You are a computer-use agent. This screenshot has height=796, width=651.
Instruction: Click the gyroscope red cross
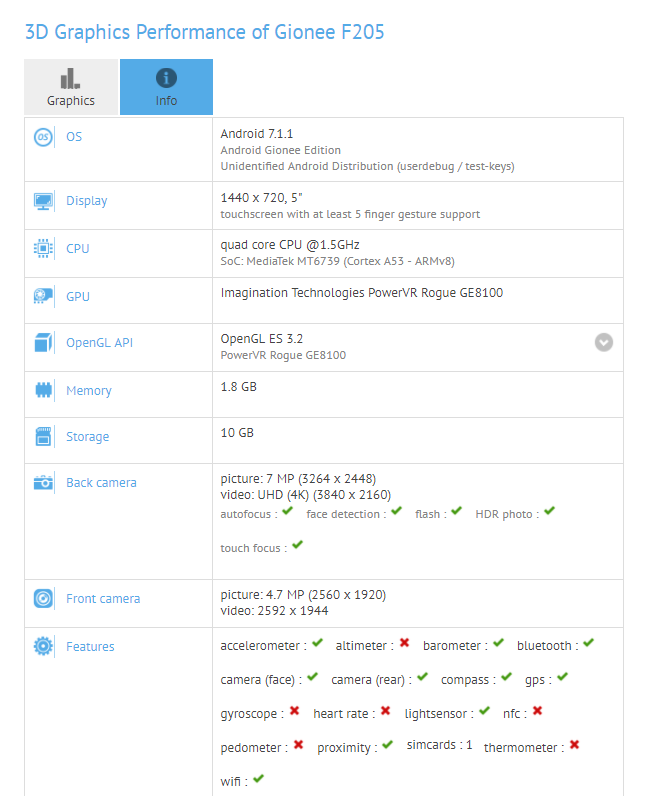click(295, 711)
